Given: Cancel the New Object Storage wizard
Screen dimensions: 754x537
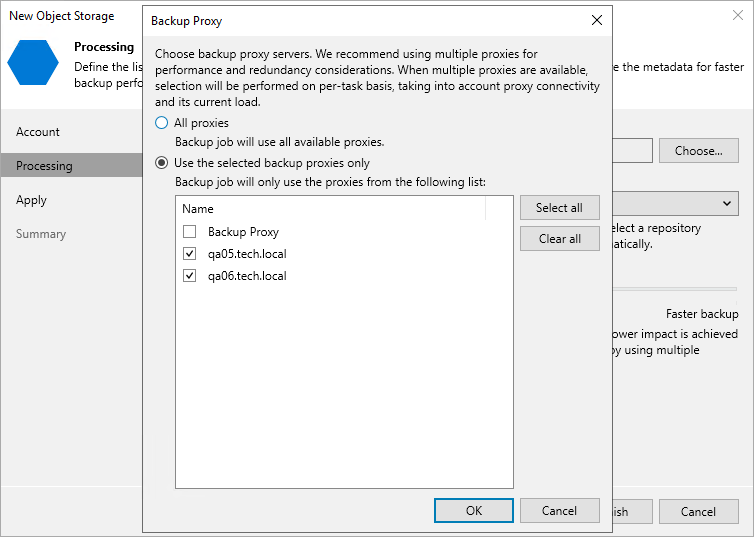Looking at the screenshot, I should (699, 512).
